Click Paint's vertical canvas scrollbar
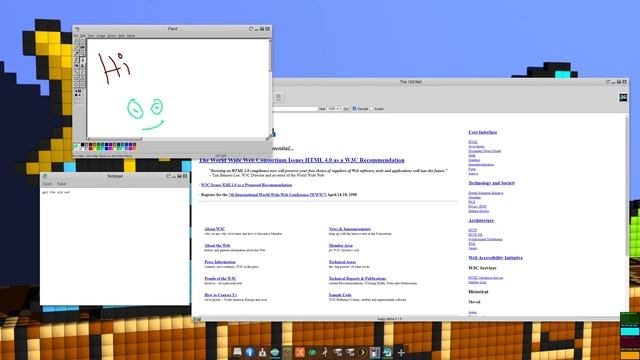Viewport: 640px width, 360px height. pyautogui.click(x=269, y=88)
